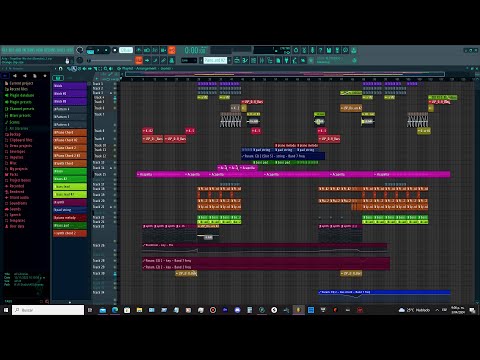480x360 pixels.
Task: Select the first purple Vocals pattern in picker
Action: tap(70, 86)
